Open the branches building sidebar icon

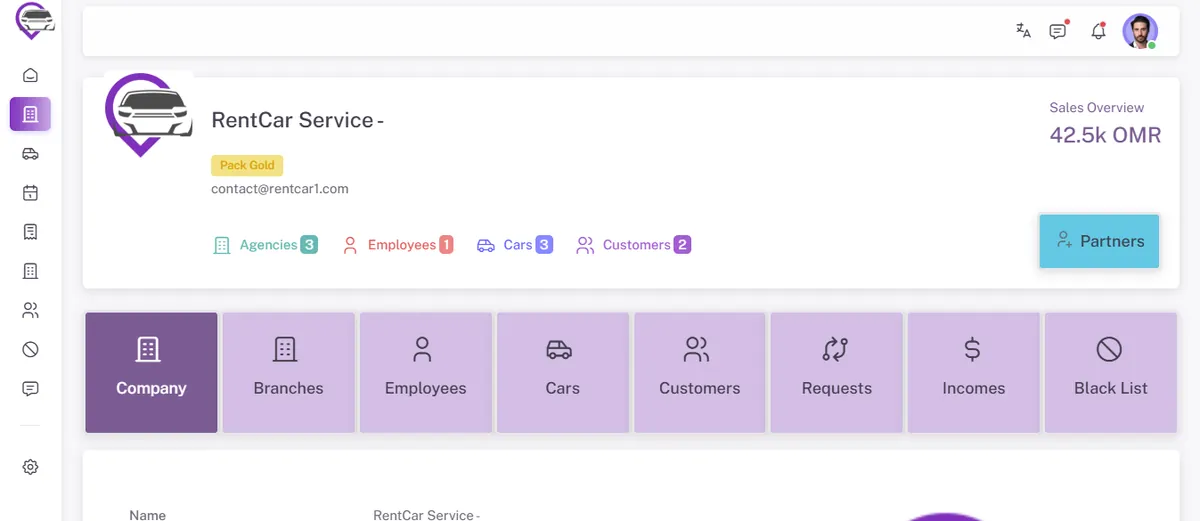coord(30,271)
